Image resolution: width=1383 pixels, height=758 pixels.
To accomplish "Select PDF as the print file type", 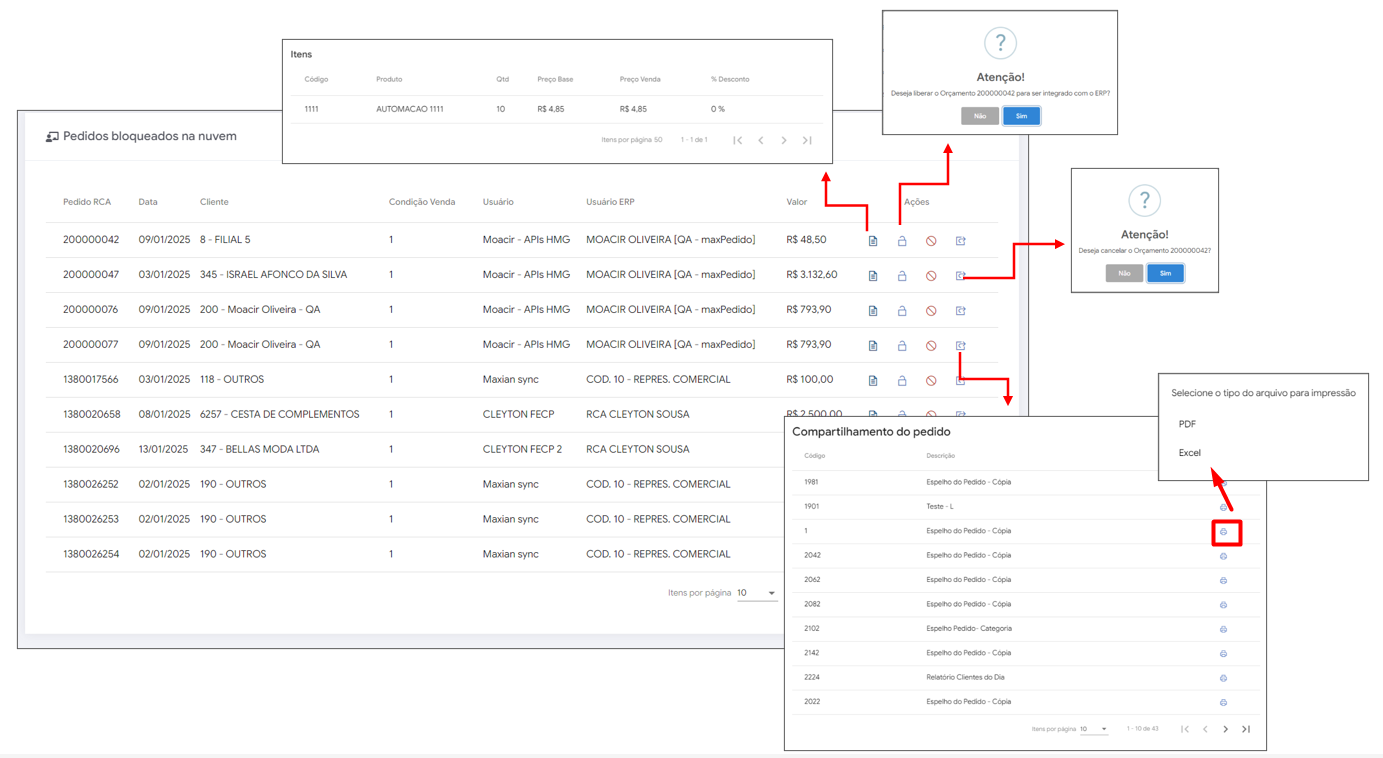I will [1187, 424].
